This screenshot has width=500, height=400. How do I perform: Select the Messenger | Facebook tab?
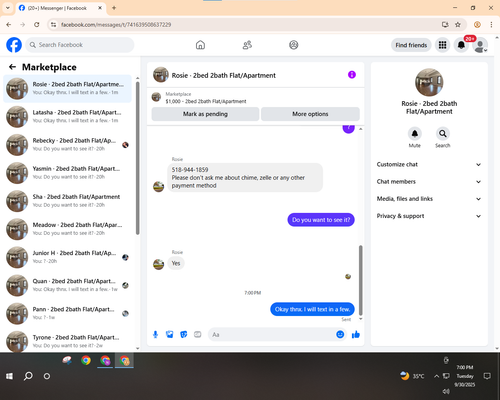tap(60, 8)
